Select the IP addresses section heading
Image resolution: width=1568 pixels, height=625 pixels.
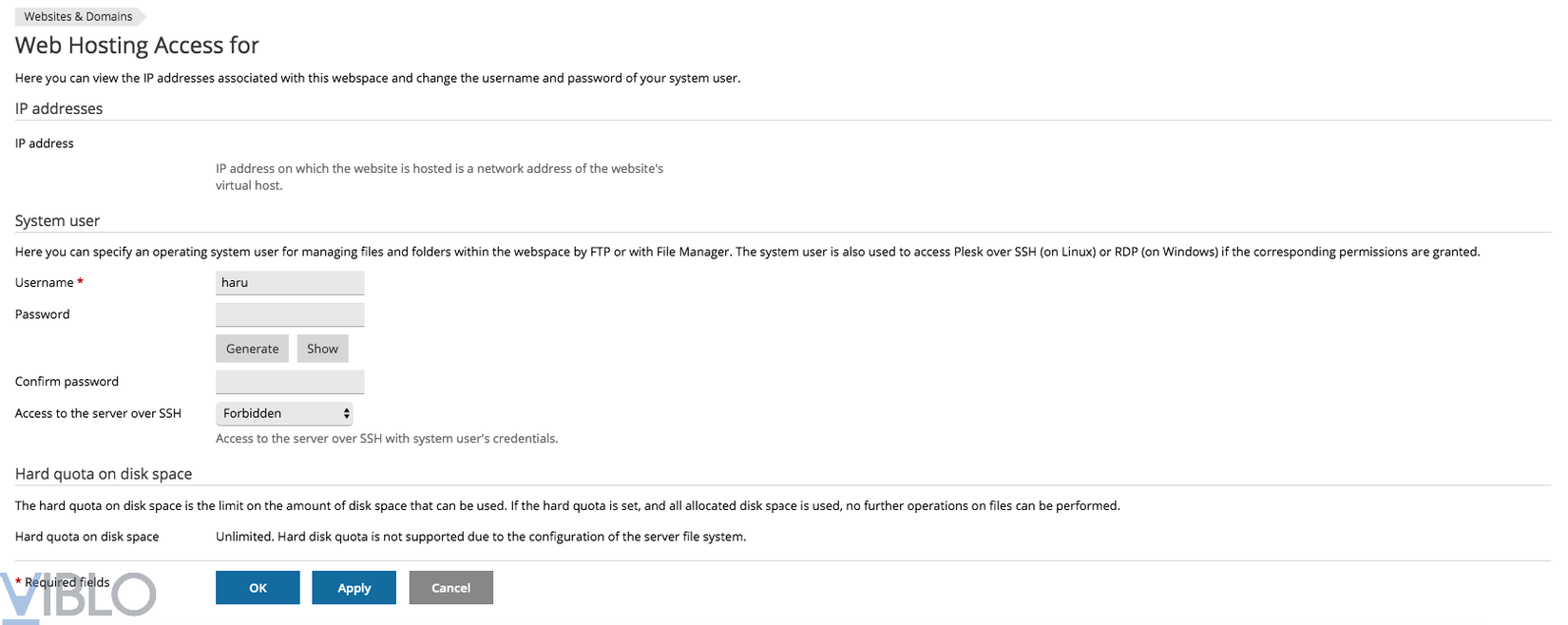point(59,109)
